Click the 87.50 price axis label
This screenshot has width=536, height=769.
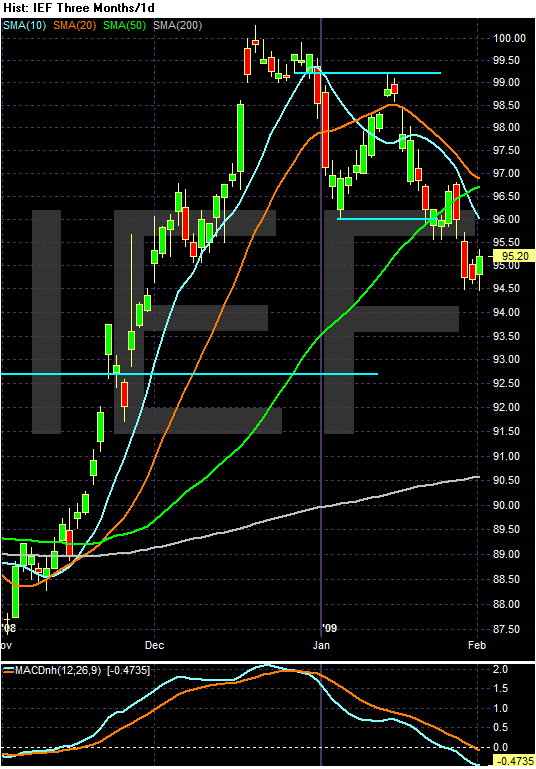pos(507,629)
